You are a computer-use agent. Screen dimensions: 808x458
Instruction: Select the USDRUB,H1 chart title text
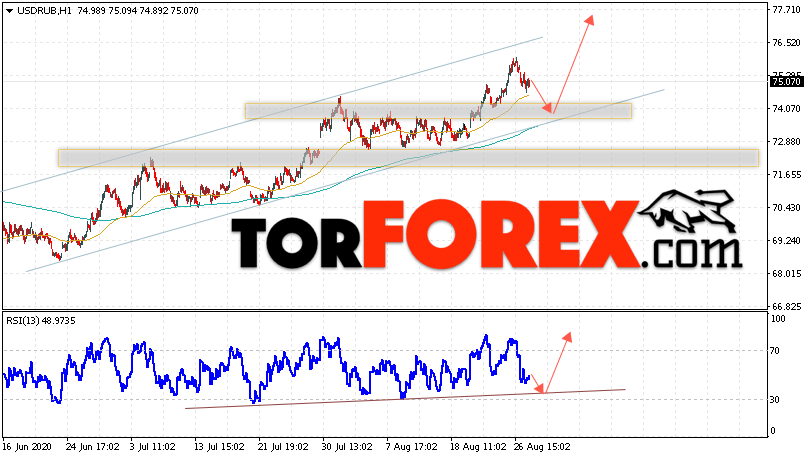coord(44,11)
